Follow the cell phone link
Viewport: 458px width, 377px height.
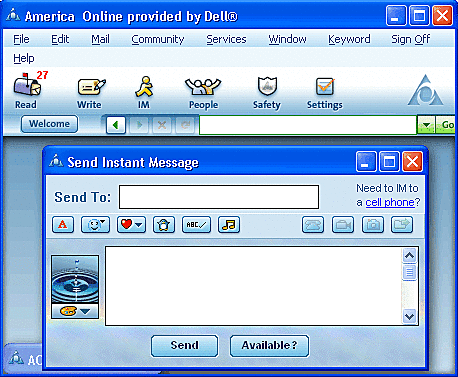[390, 202]
